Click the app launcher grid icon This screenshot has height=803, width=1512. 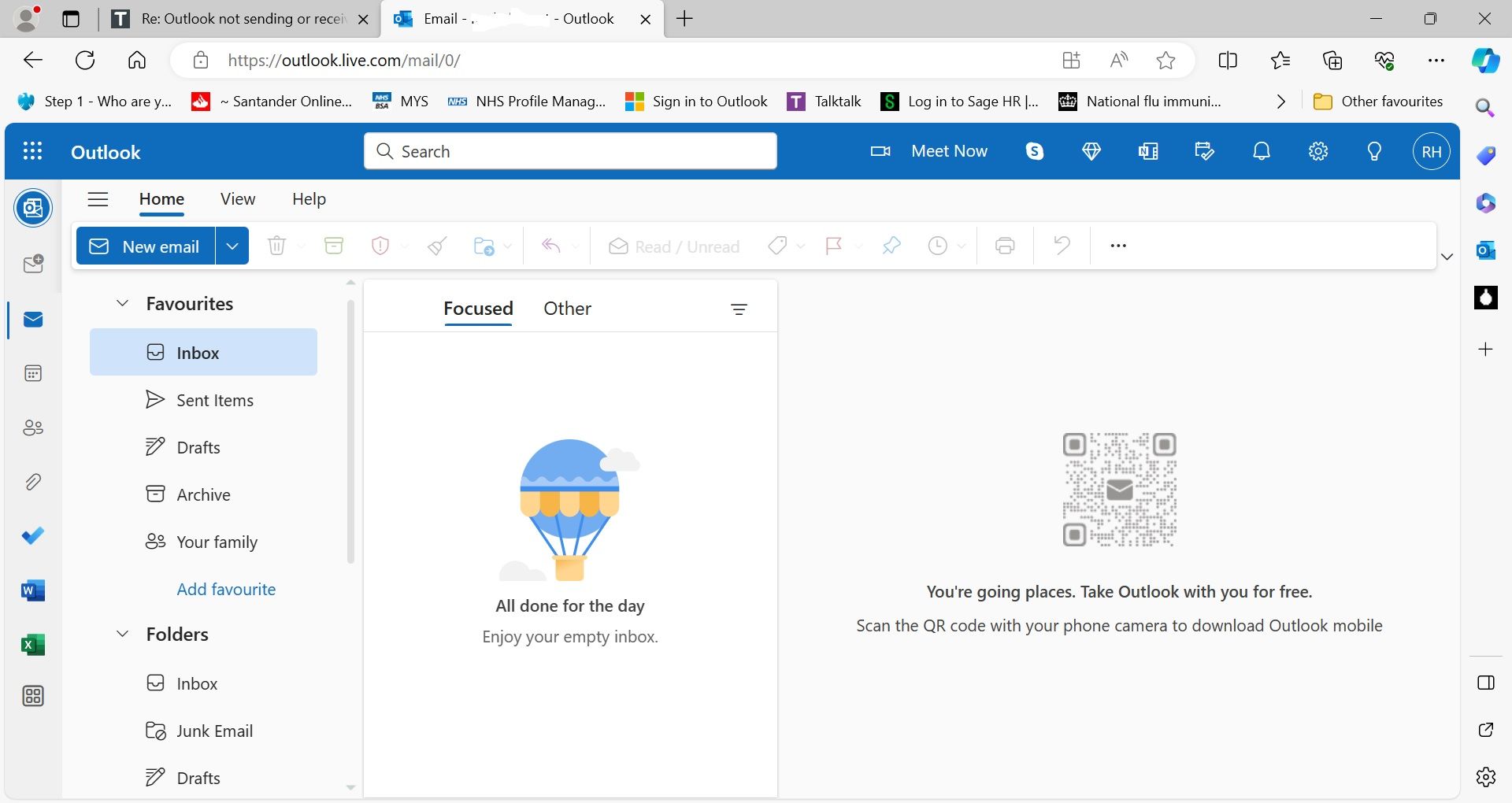pyautogui.click(x=32, y=151)
